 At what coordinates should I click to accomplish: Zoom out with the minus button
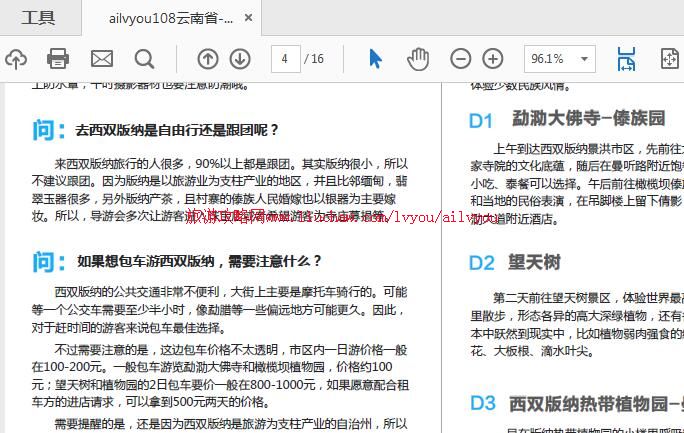point(461,59)
